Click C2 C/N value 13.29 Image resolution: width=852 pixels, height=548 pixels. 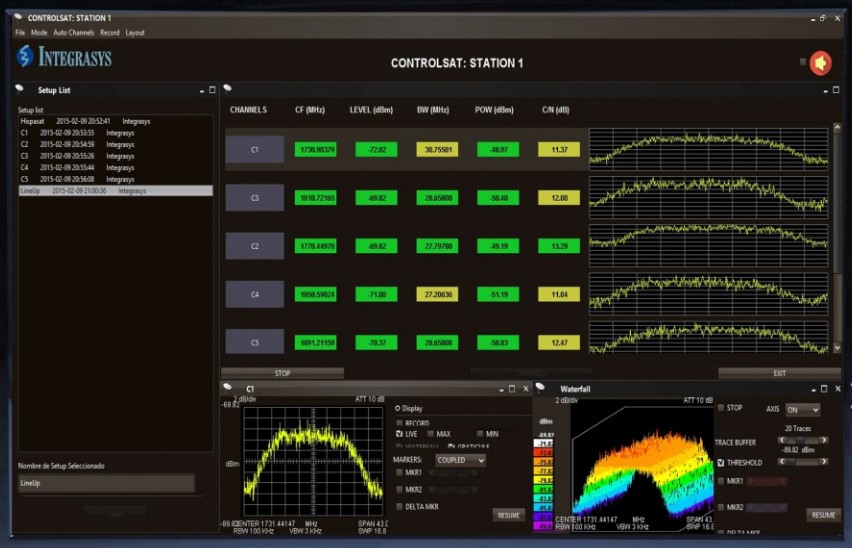(559, 246)
